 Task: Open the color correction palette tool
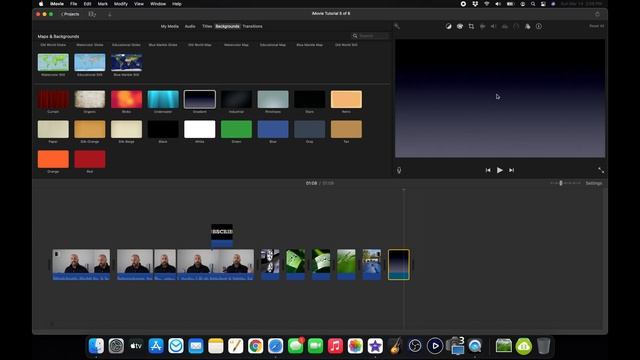coord(460,26)
